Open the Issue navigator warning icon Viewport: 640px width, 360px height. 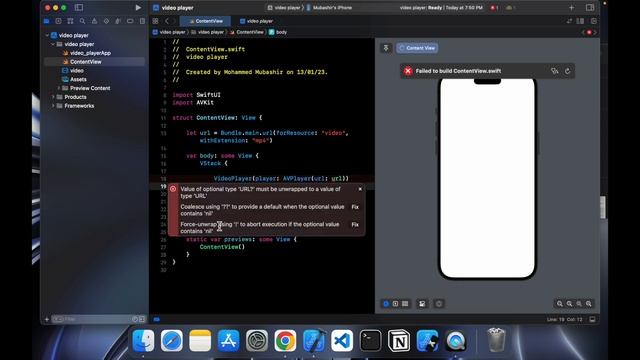(x=94, y=21)
